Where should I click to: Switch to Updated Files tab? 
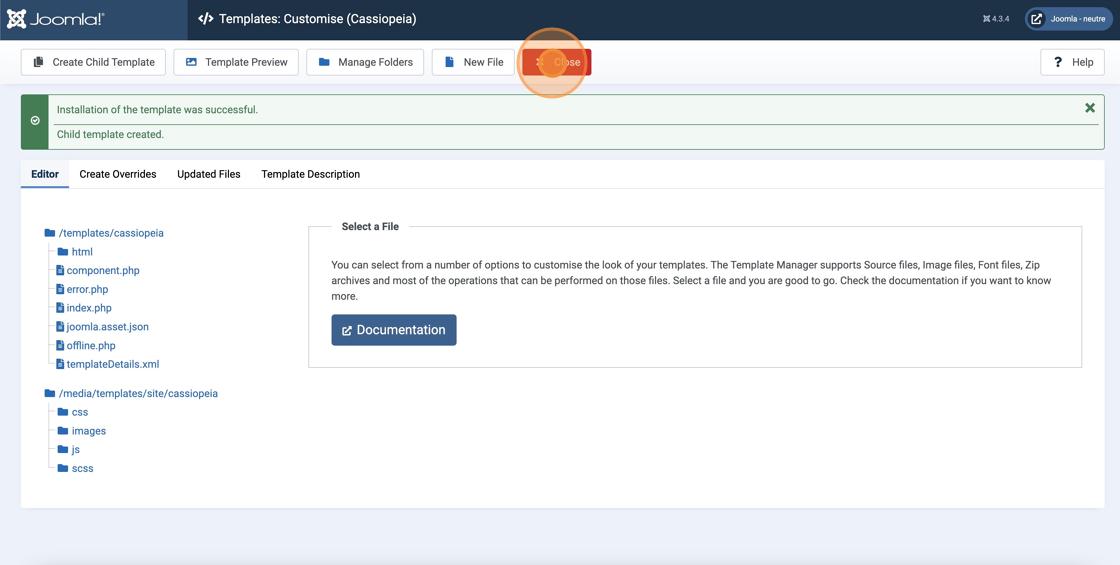208,174
